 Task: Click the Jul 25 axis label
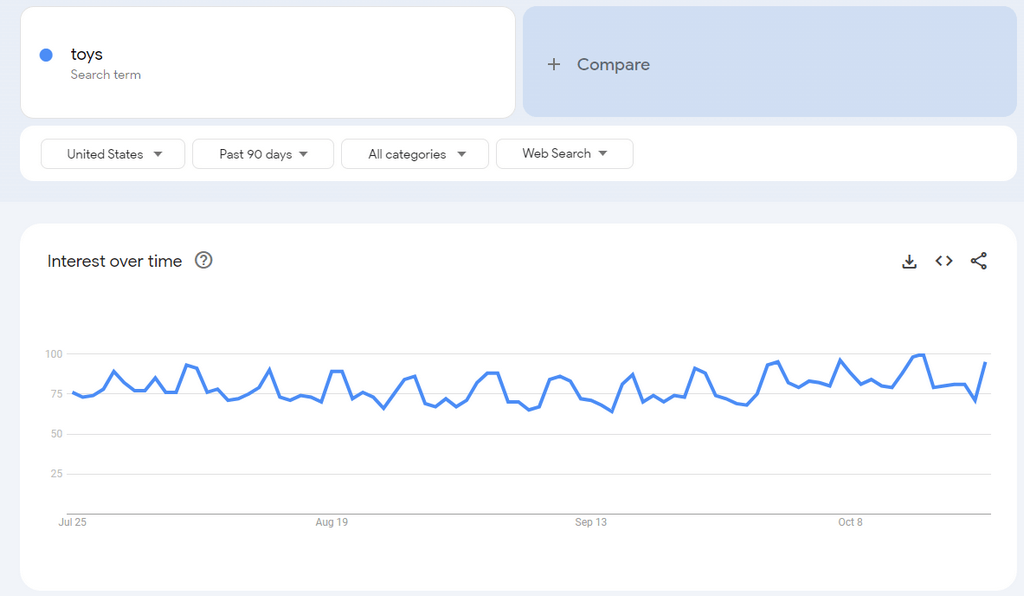click(72, 522)
